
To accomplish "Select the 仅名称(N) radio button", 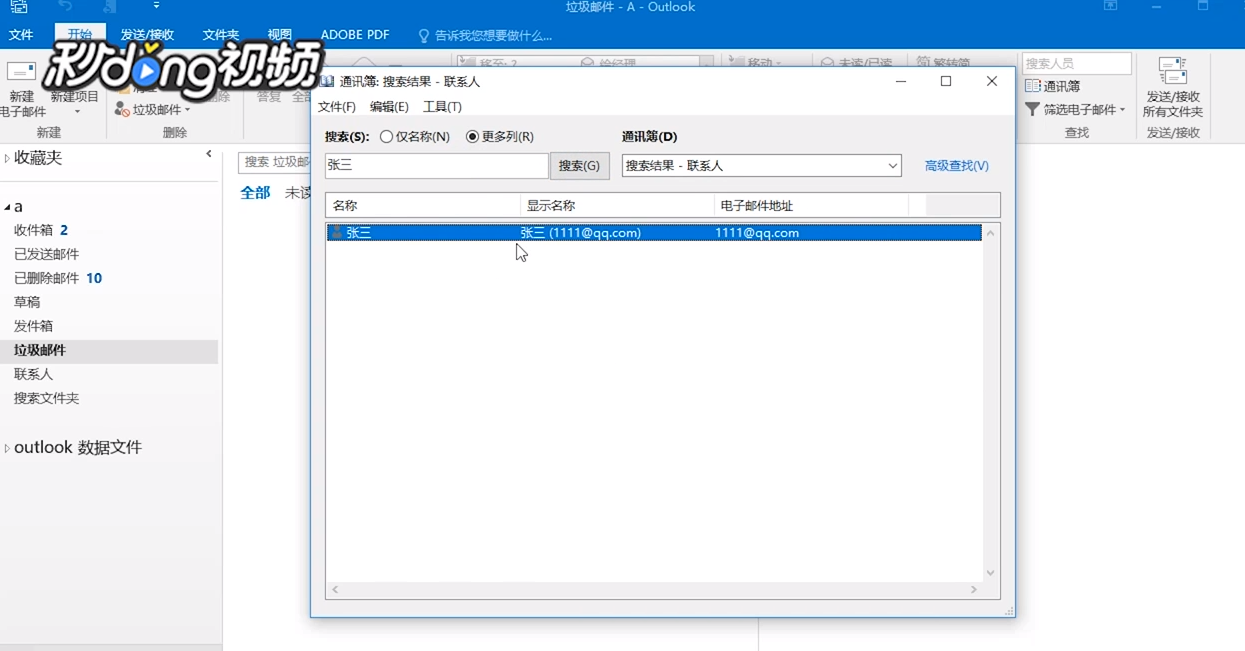I will tap(386, 136).
